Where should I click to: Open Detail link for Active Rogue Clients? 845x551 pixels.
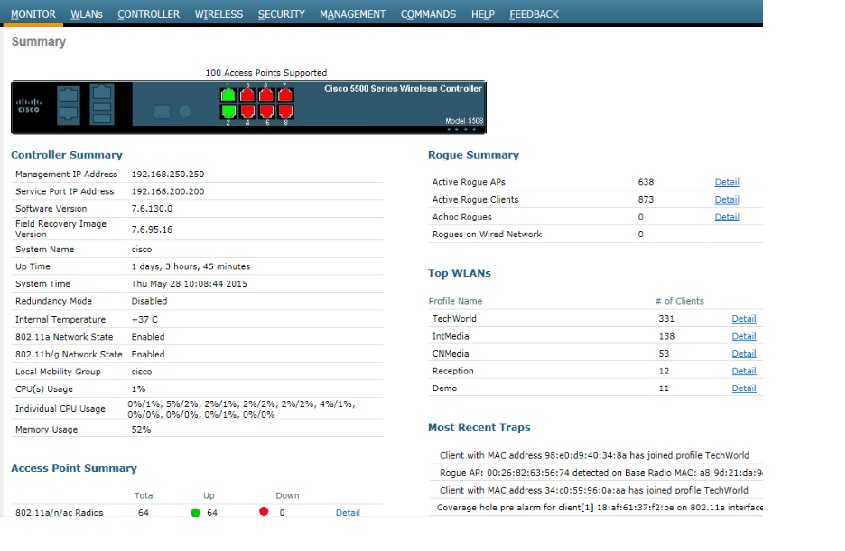point(727,200)
